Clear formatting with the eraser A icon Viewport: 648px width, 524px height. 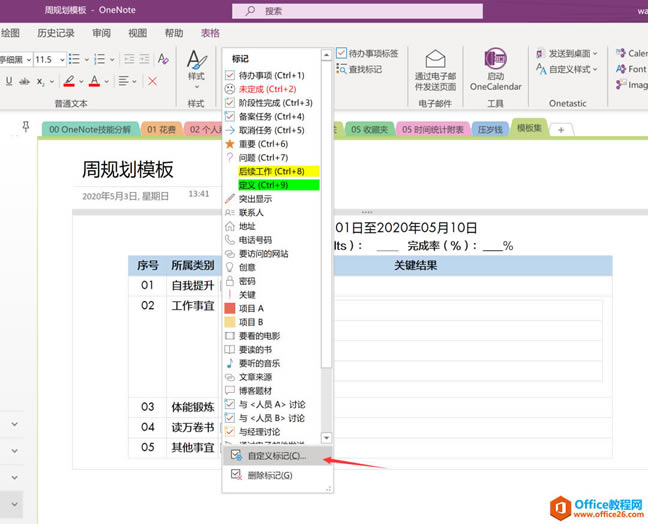point(163,59)
